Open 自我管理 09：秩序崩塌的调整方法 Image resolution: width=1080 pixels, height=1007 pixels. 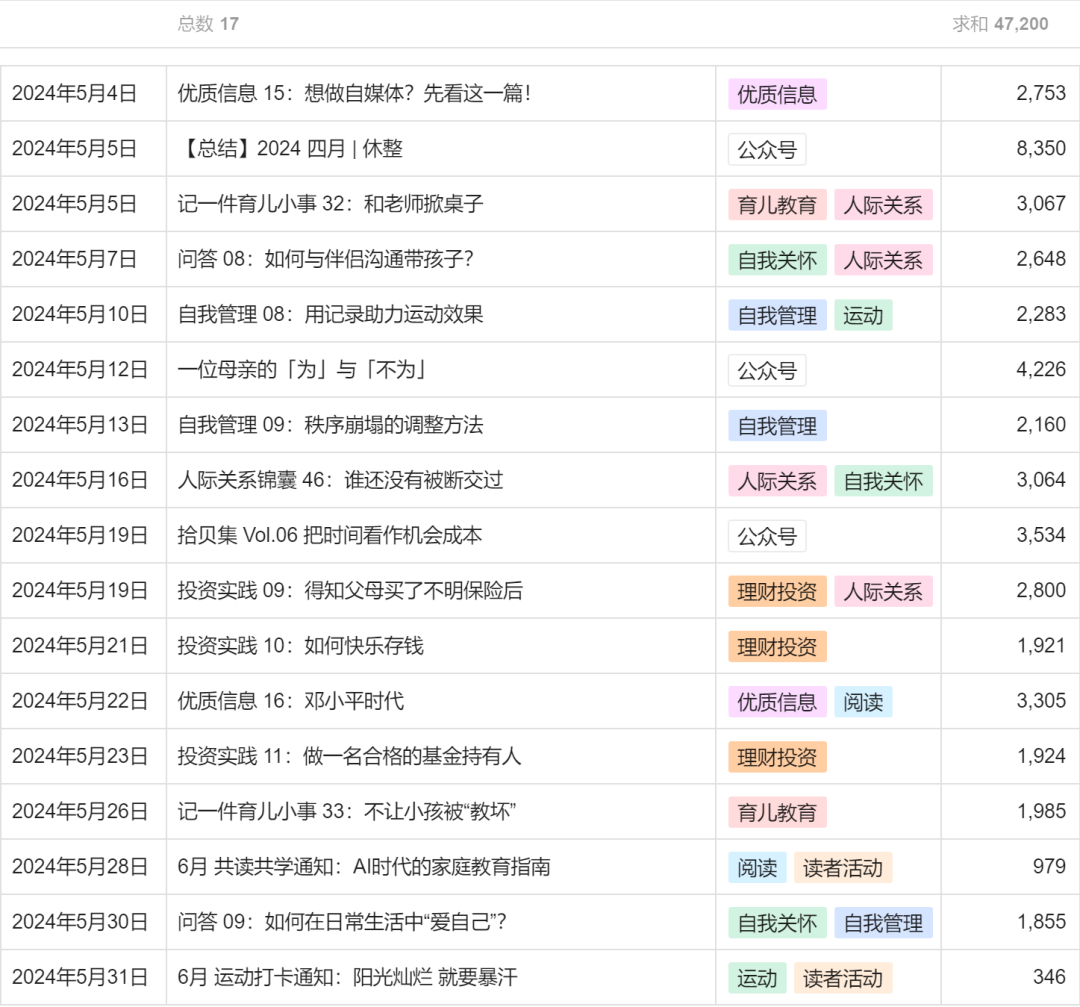tap(331, 425)
